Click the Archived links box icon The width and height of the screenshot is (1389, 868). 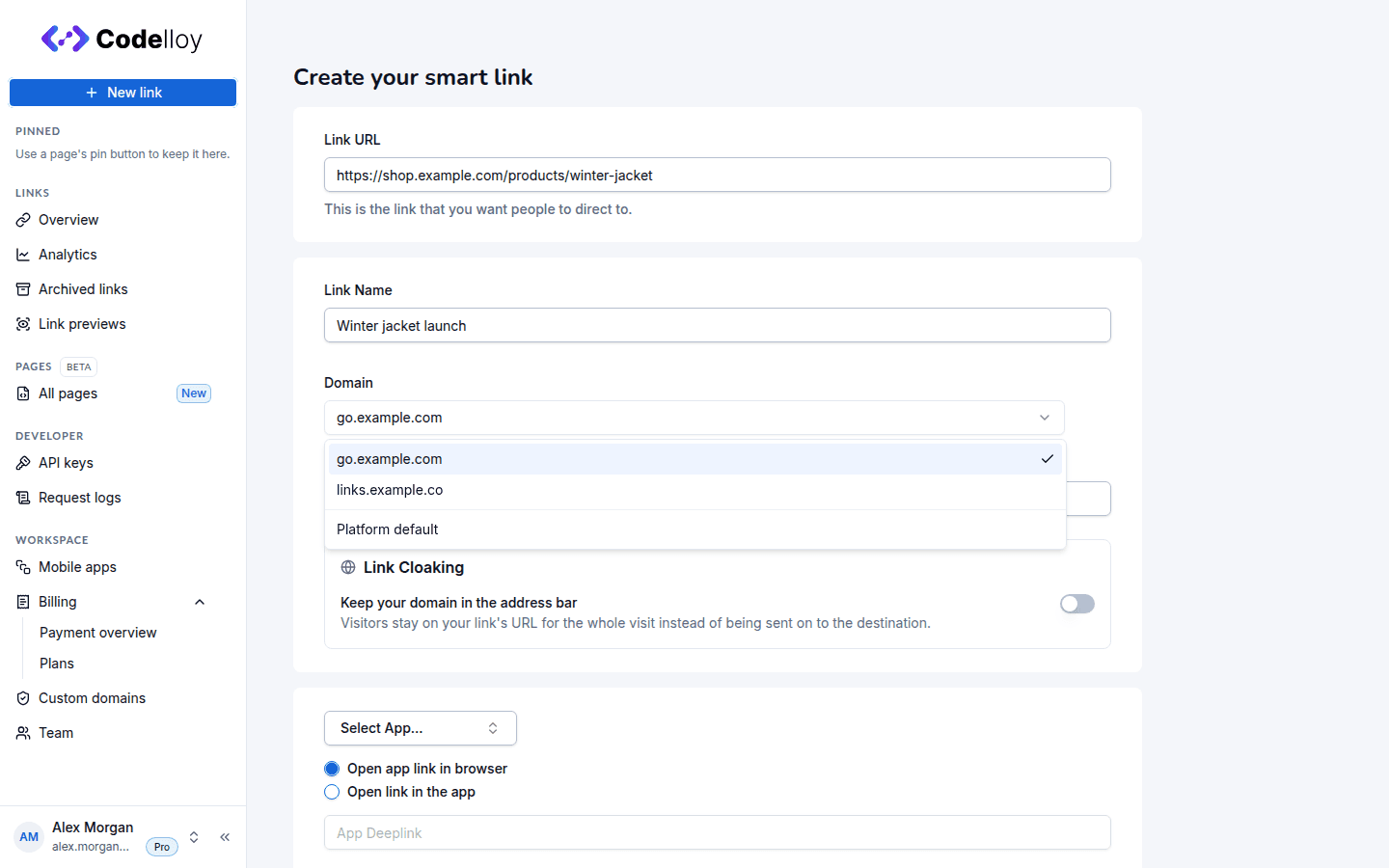23,289
